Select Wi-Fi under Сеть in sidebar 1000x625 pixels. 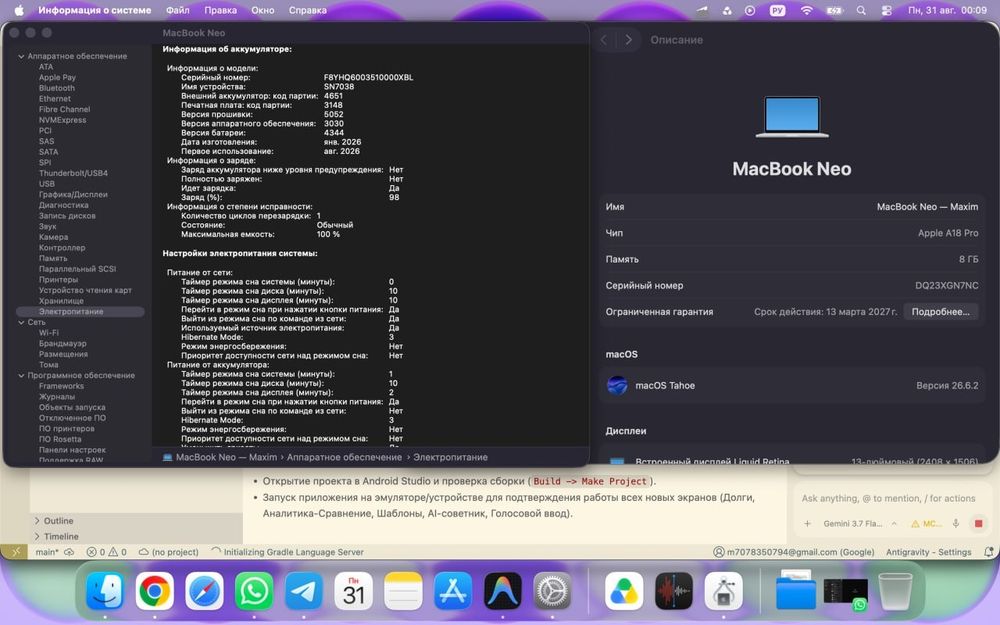[x=48, y=333]
